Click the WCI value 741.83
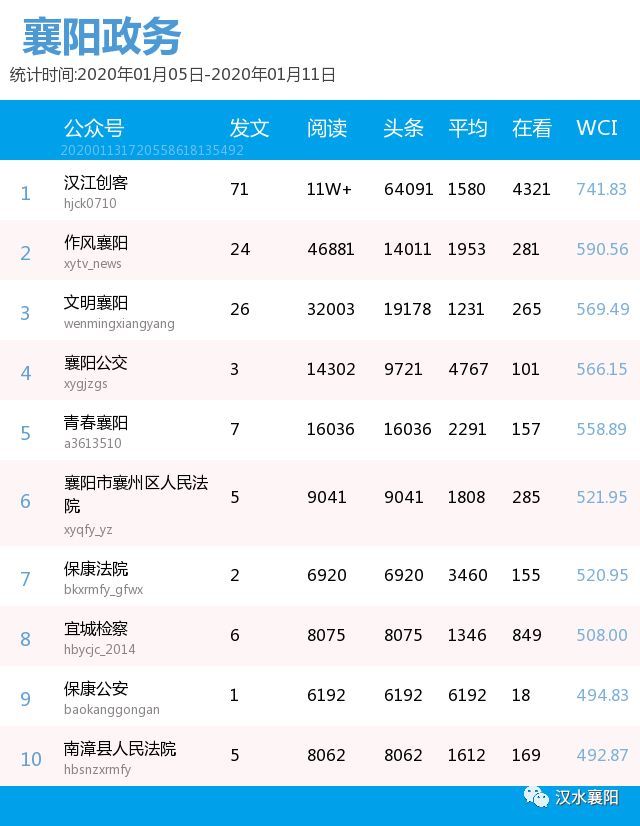640x826 pixels. pyautogui.click(x=602, y=189)
